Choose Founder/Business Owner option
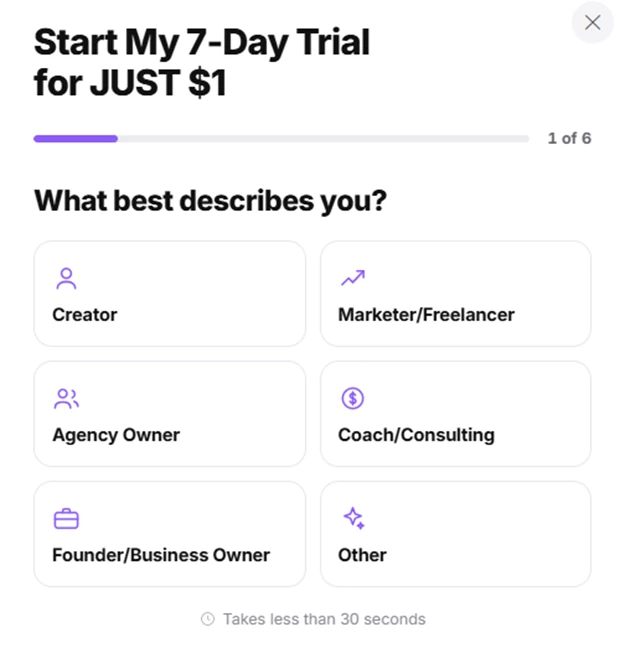Screen dimensions: 625x648 170,534
